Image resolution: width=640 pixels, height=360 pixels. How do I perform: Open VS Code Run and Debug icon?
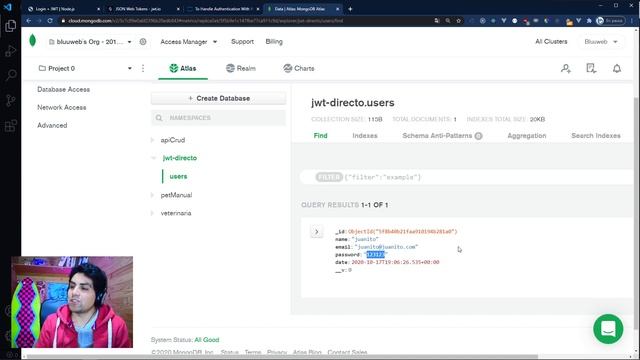[11, 51]
